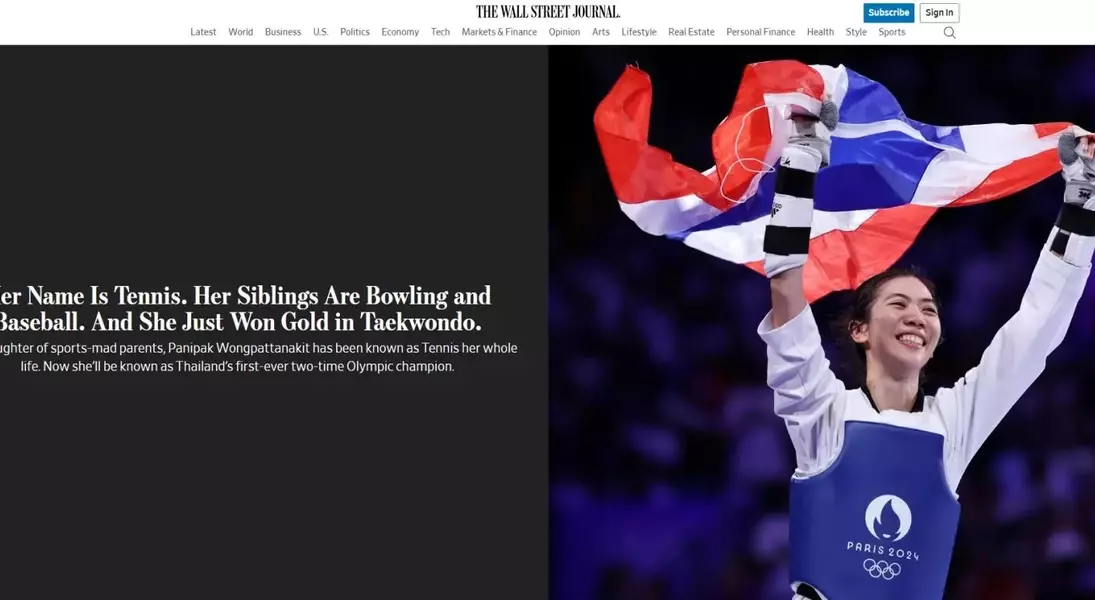Open the search magnifier icon
1095x600 pixels.
tap(949, 32)
